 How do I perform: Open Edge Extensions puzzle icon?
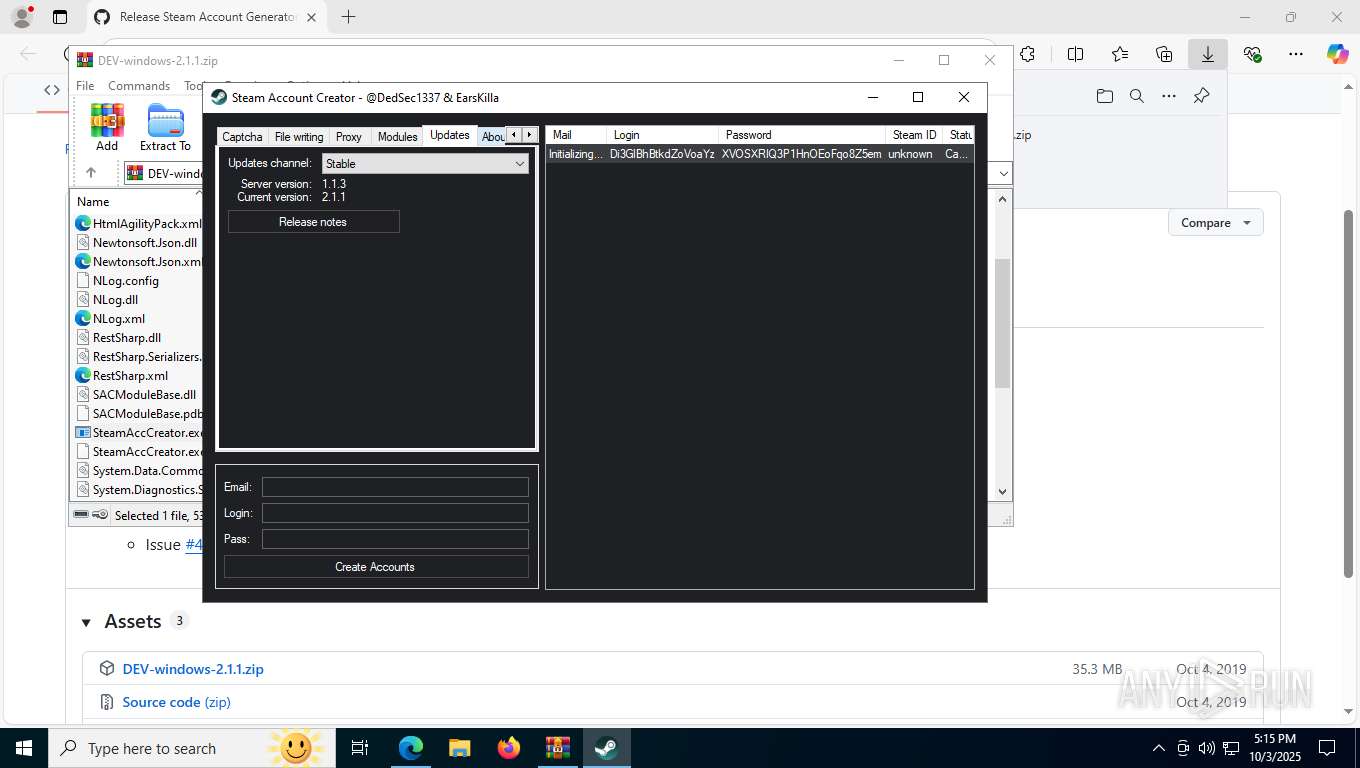tap(1027, 55)
